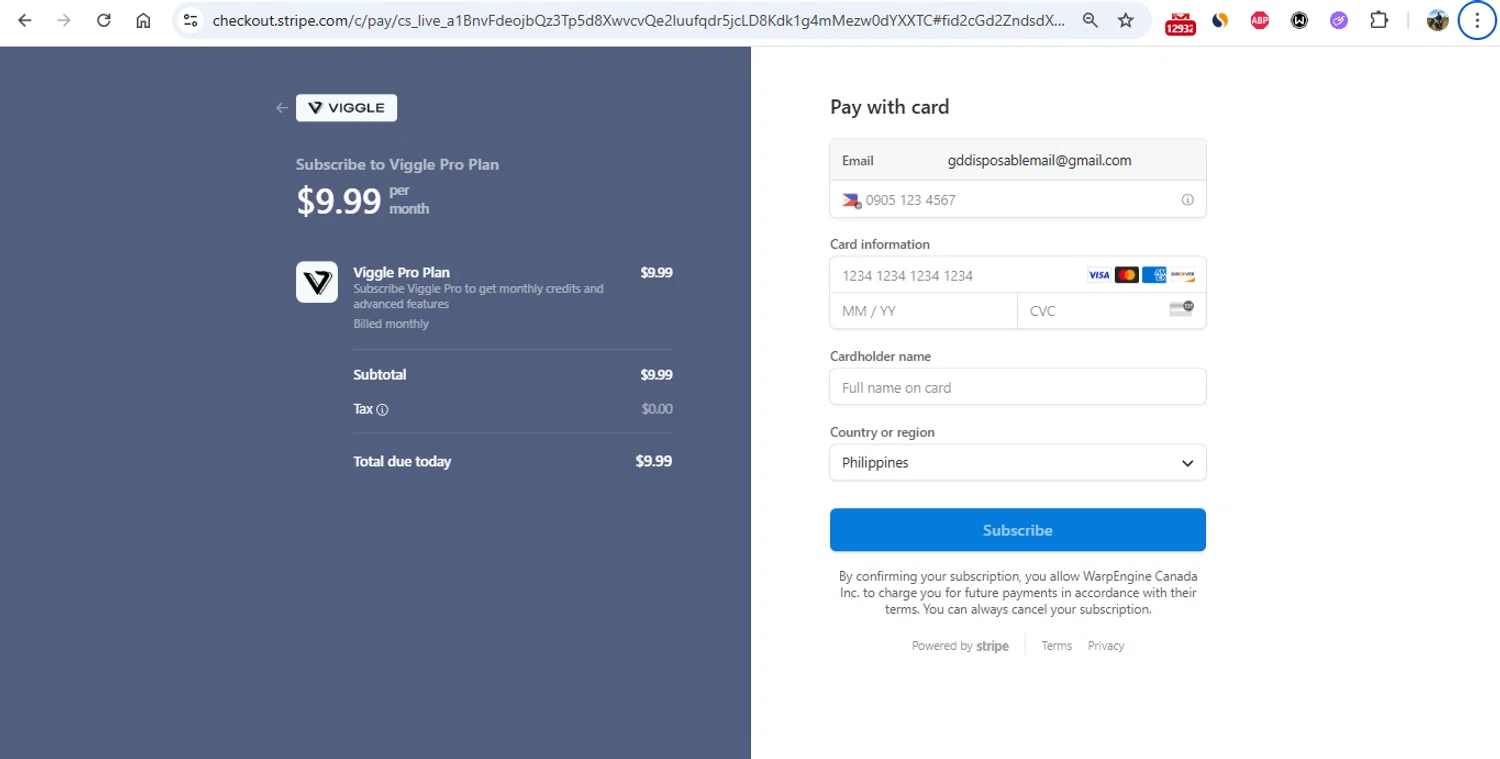Bookmark this page with the star
This screenshot has width=1500, height=759.
click(x=1126, y=20)
